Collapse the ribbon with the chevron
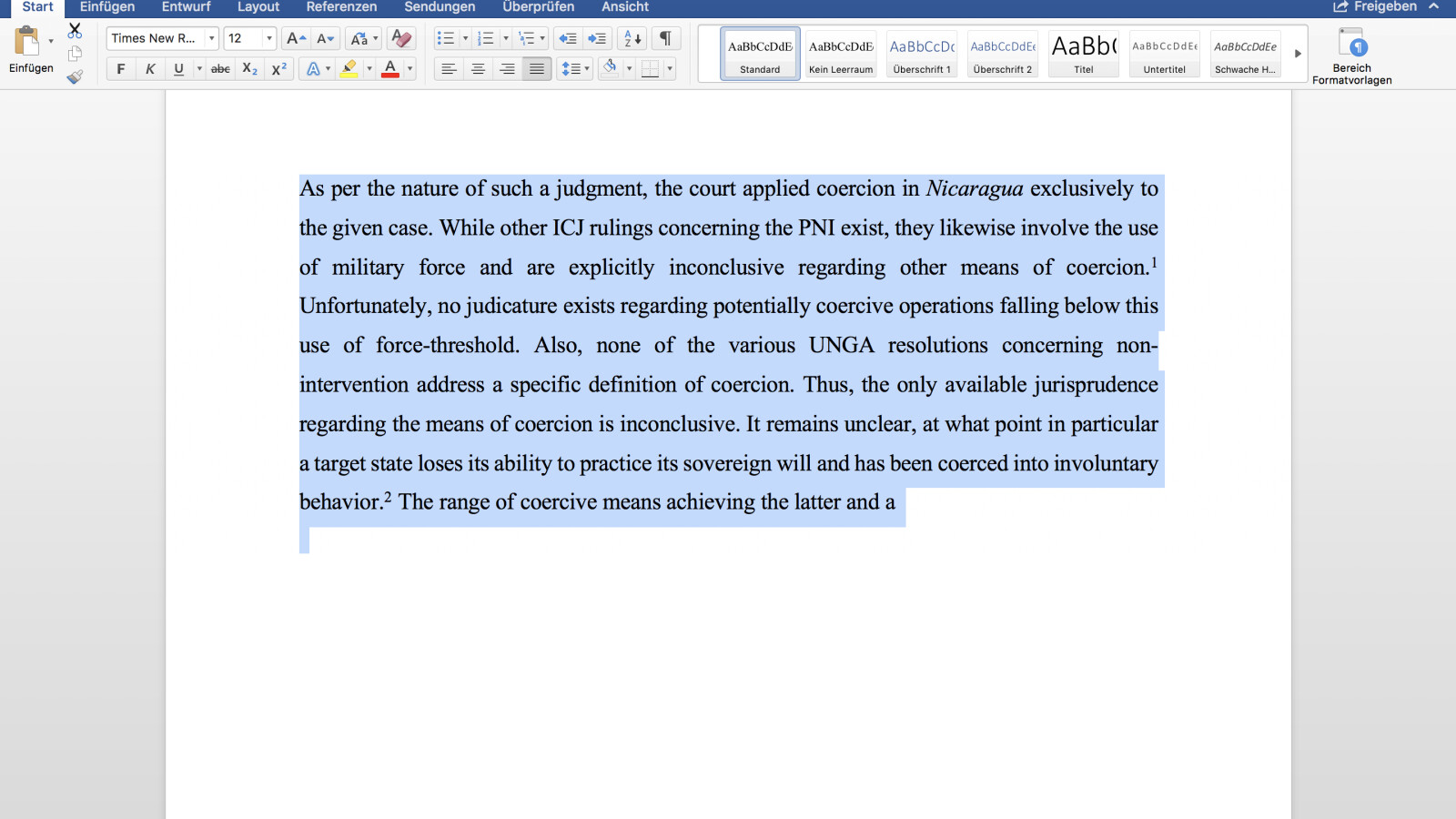Image resolution: width=1456 pixels, height=819 pixels. (1434, 6)
